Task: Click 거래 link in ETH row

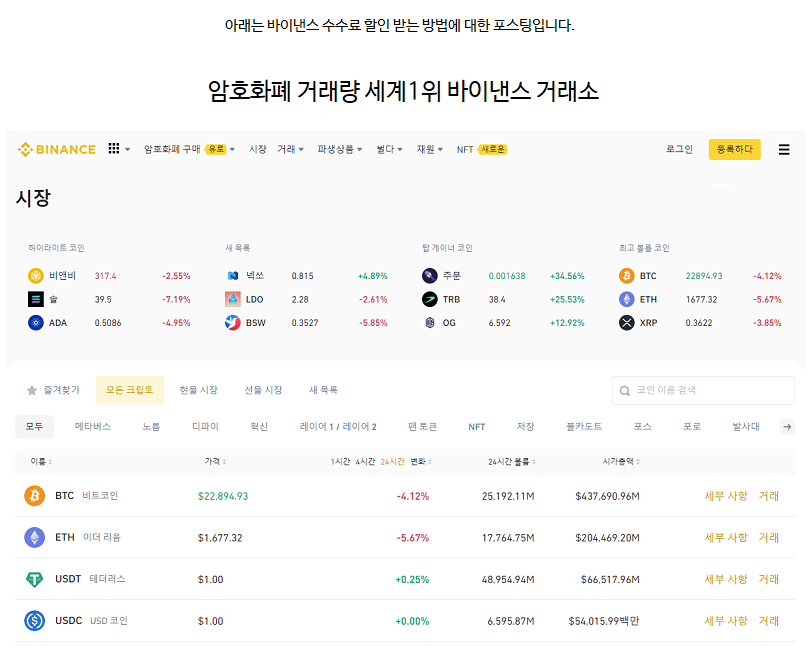Action: [x=768, y=537]
